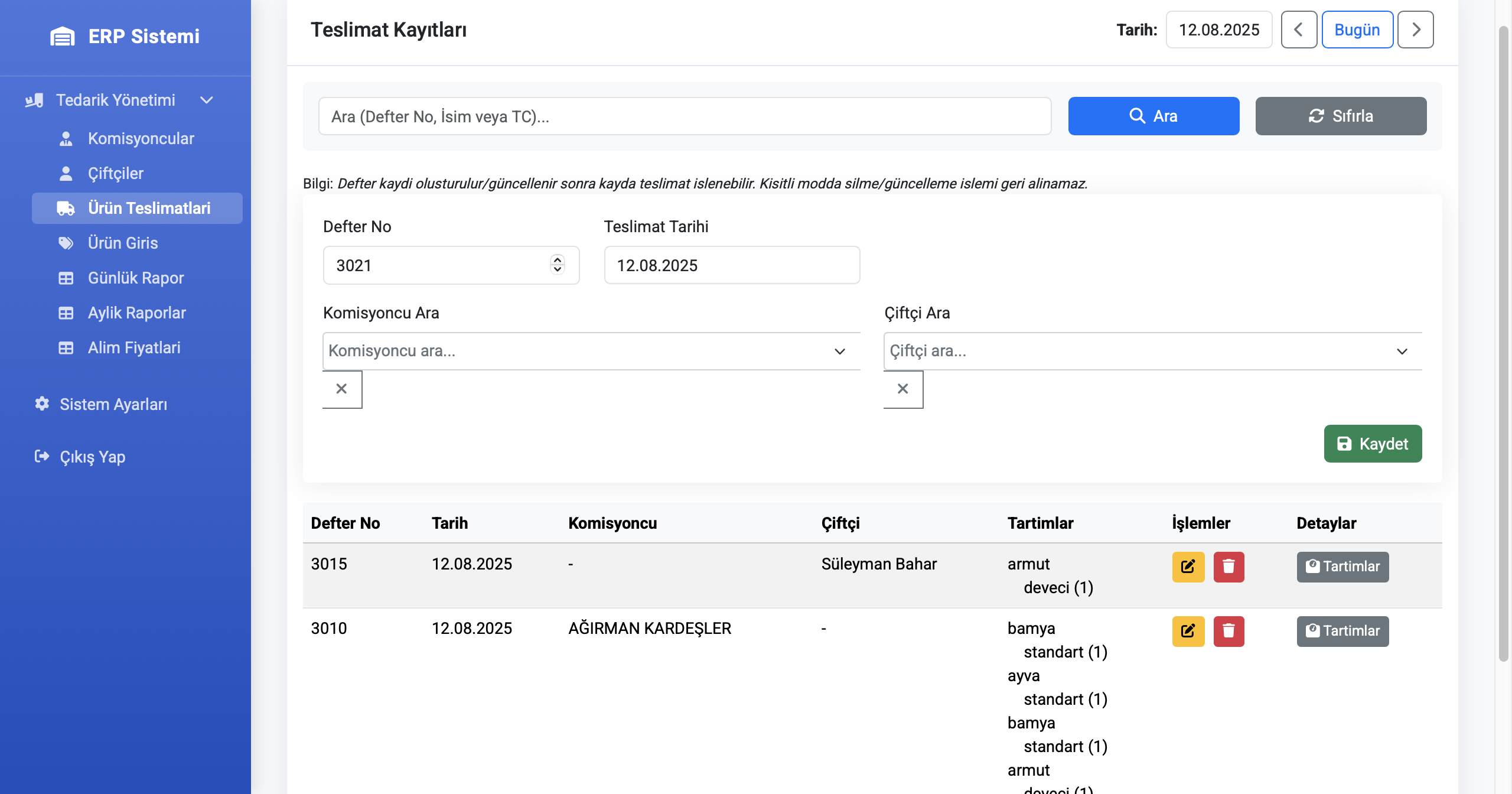Open Tartimlar details for record 3015
This screenshot has height=794, width=1512.
click(1342, 567)
